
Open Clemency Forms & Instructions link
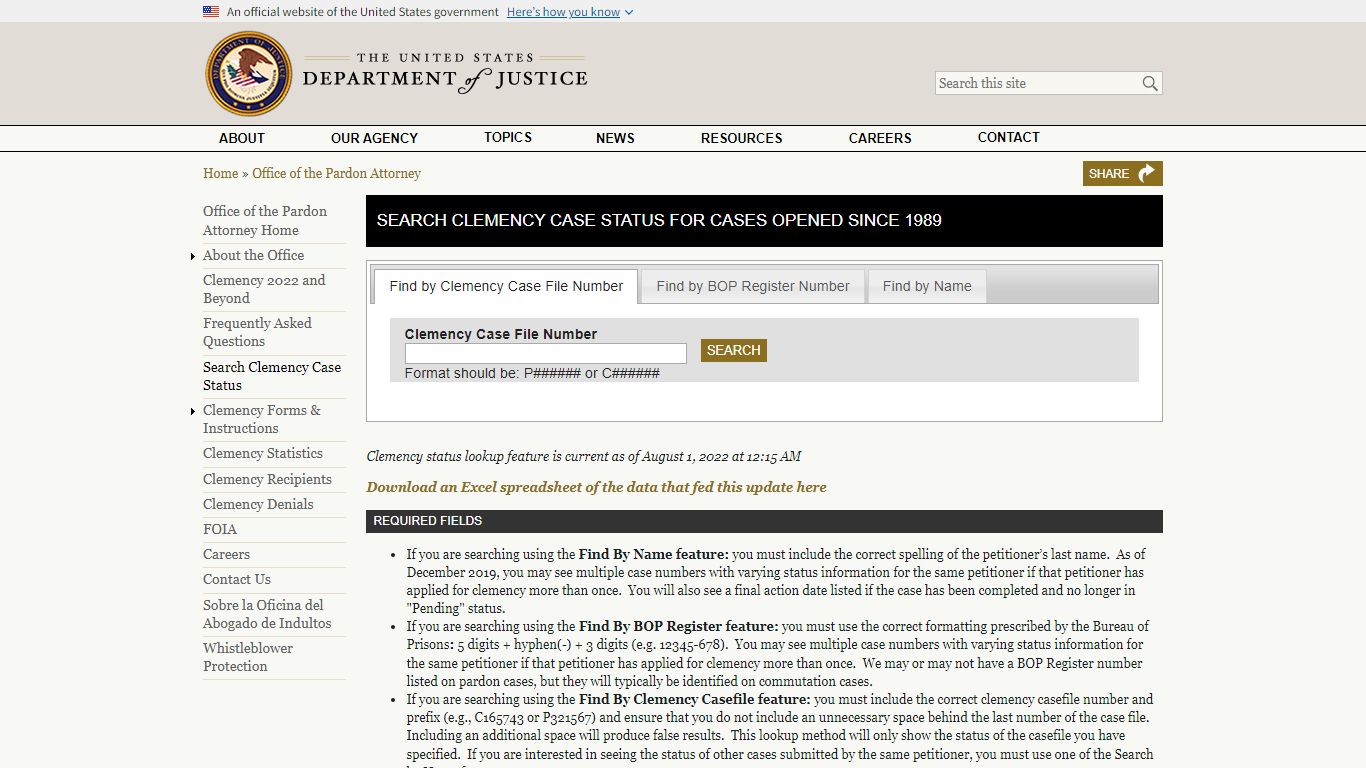pos(262,419)
